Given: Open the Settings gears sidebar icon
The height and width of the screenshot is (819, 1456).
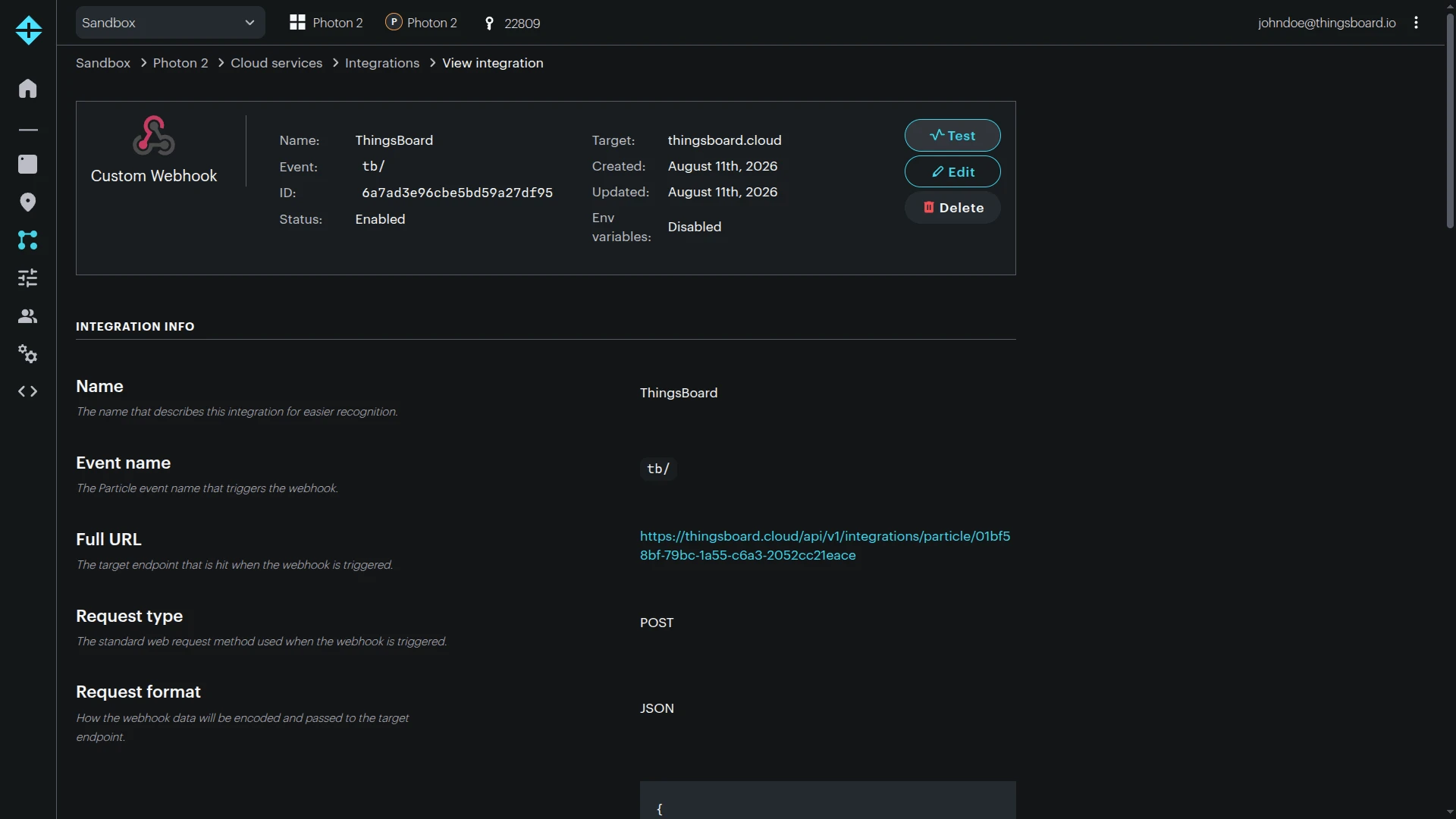Looking at the screenshot, I should [x=28, y=353].
